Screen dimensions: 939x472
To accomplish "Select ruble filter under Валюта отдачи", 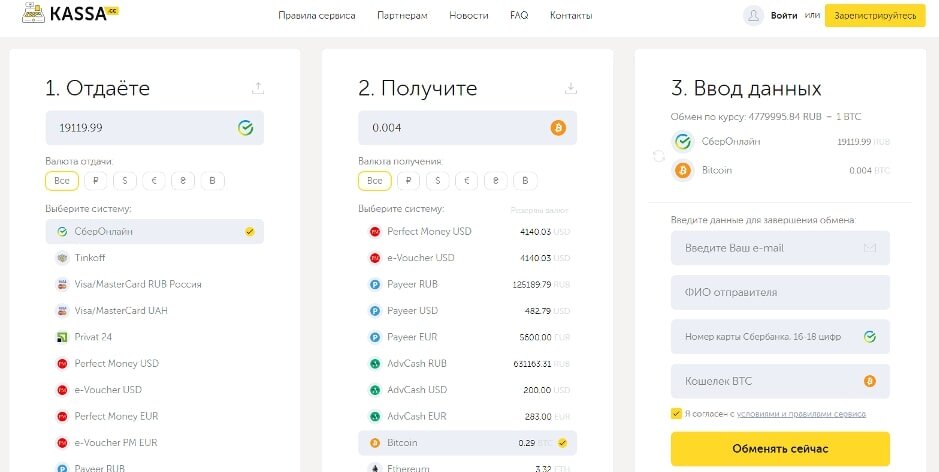I will coord(96,181).
